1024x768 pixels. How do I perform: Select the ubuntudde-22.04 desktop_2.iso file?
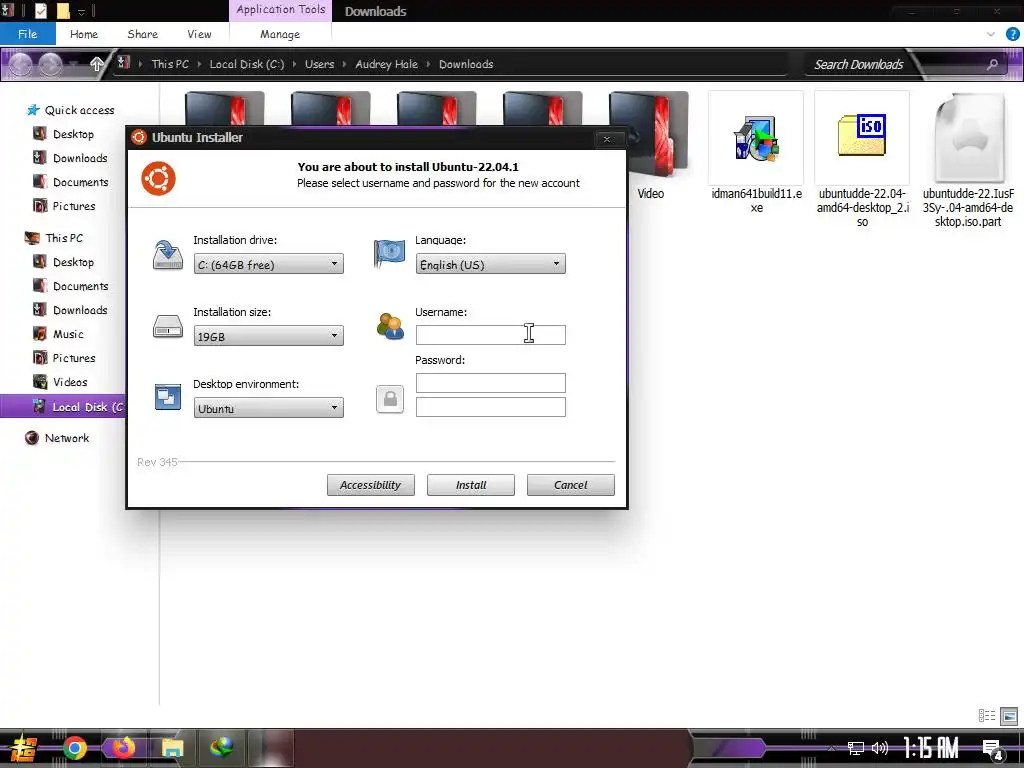pyautogui.click(x=862, y=160)
